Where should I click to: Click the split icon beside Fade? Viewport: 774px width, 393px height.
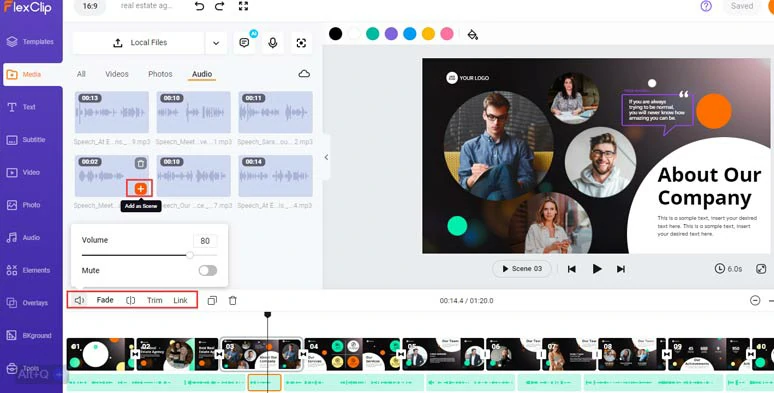coord(130,300)
